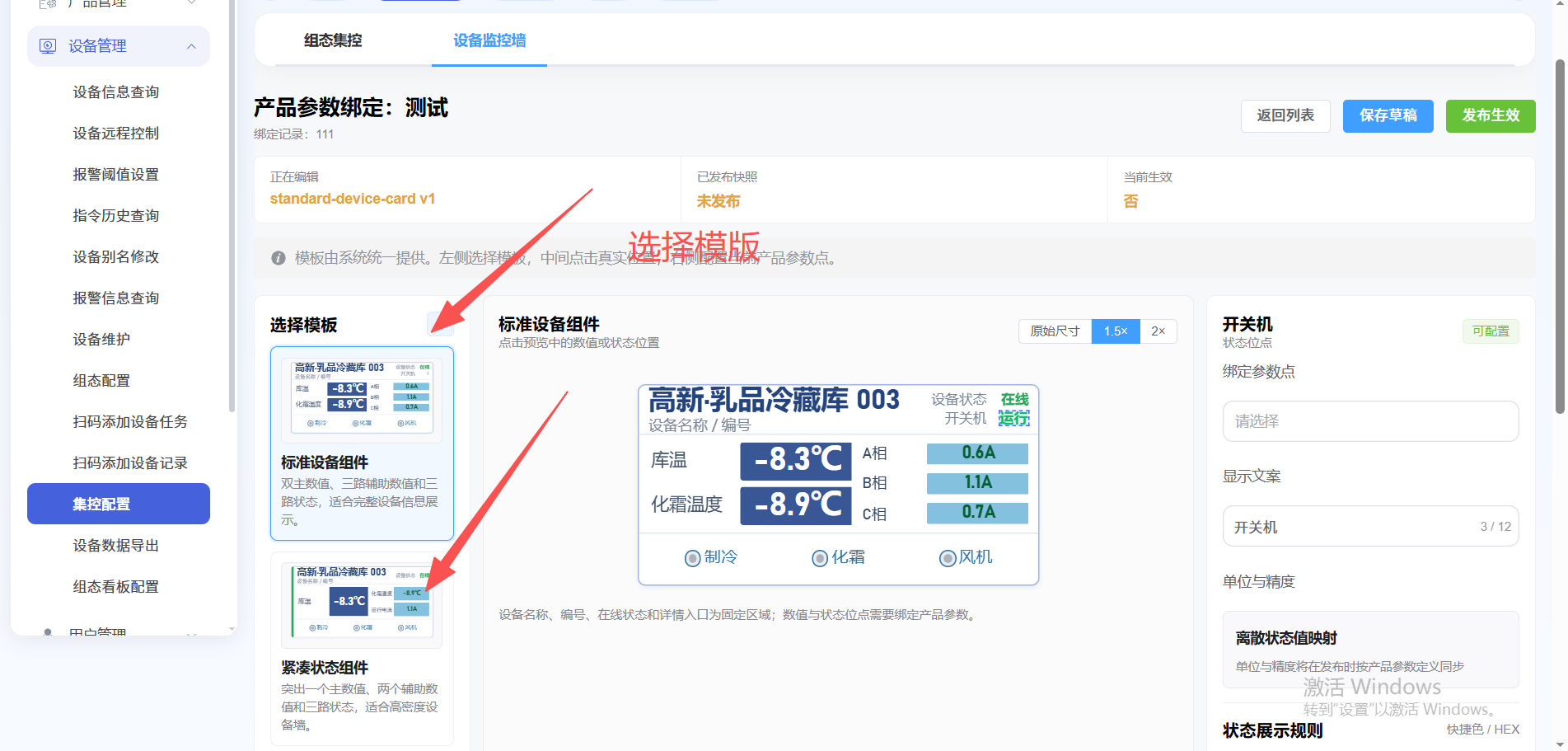Click the 化霜温度 value -8.9℃ in preview

(x=795, y=505)
